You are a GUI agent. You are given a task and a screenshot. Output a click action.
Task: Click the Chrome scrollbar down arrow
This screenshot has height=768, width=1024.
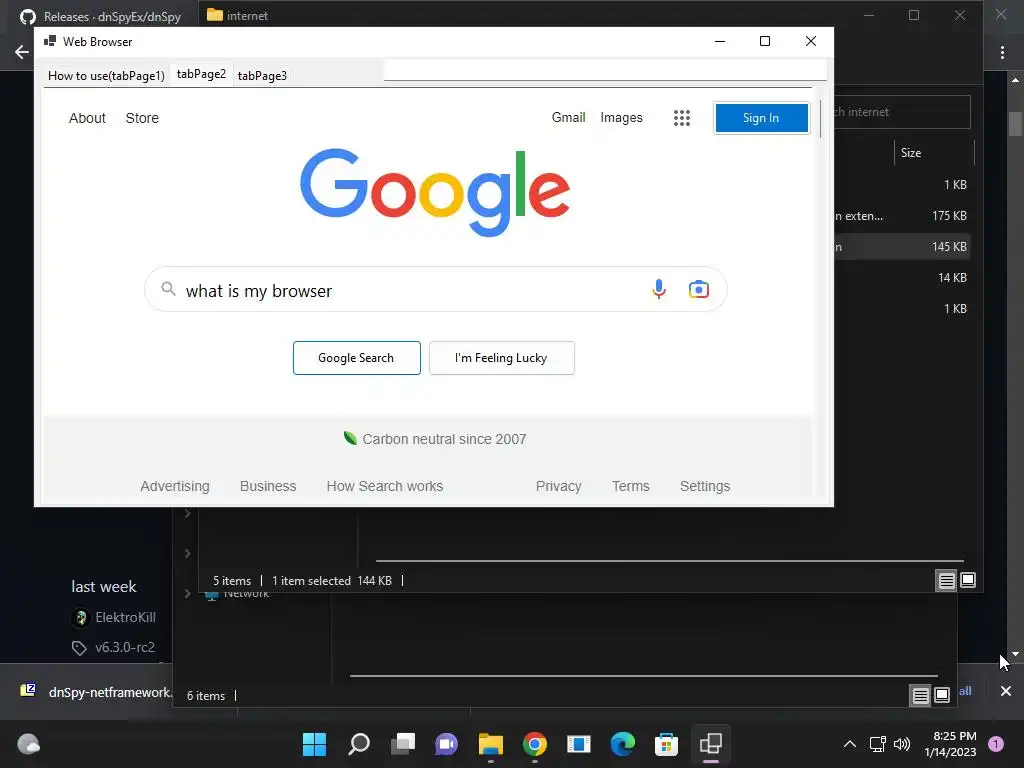pos(1015,654)
